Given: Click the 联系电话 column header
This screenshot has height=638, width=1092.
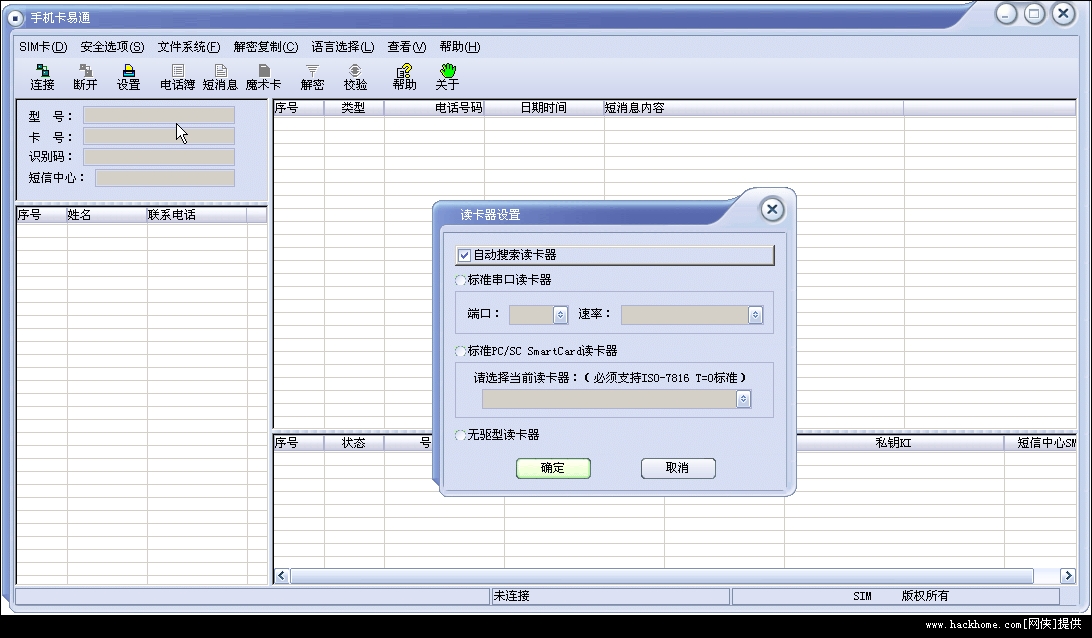Looking at the screenshot, I should click(196, 215).
